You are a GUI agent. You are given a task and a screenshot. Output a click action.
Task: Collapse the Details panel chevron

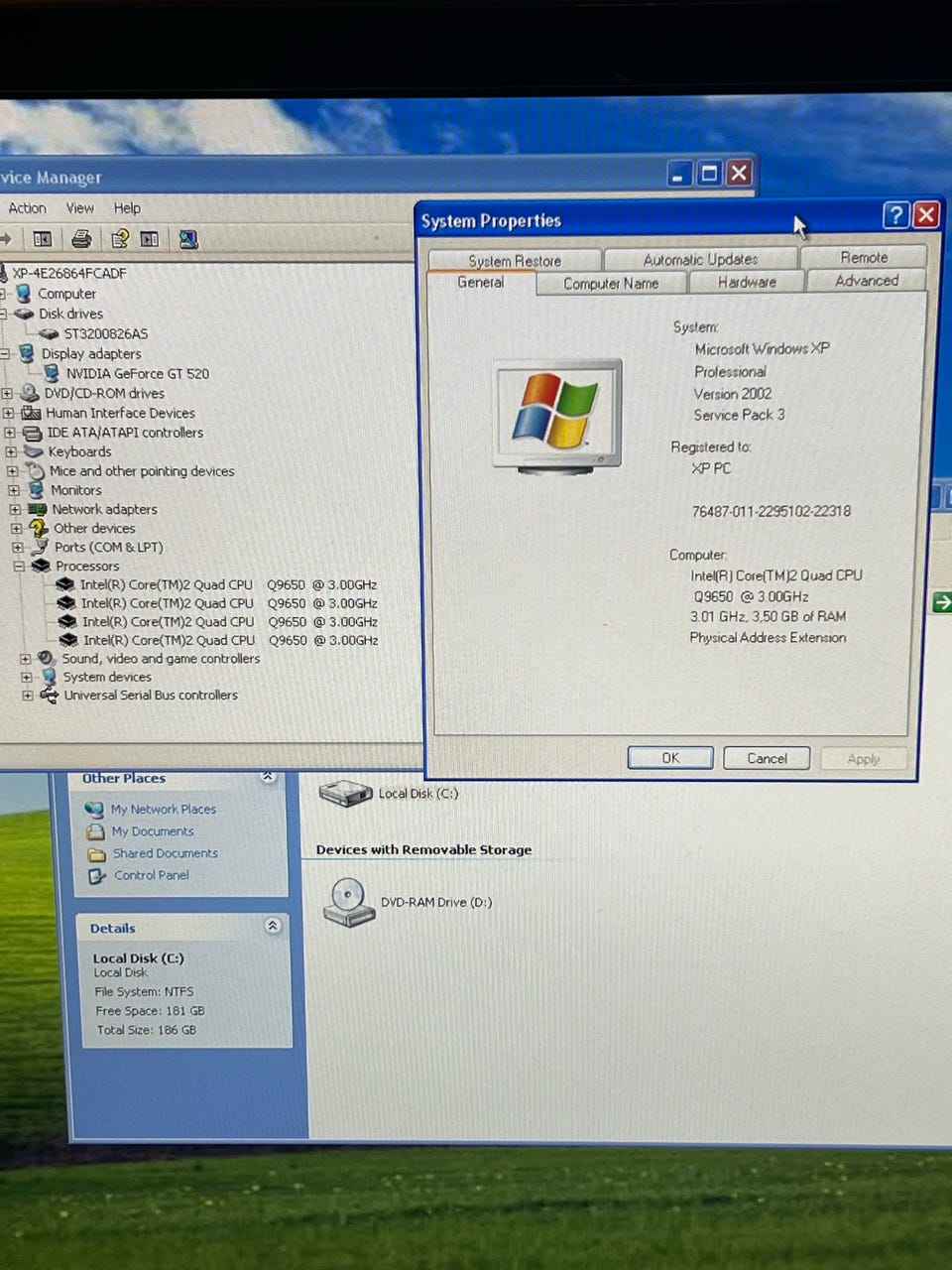point(273,926)
